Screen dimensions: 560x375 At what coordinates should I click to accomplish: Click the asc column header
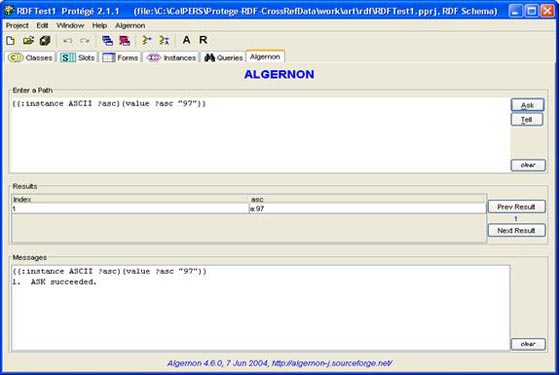(x=367, y=199)
